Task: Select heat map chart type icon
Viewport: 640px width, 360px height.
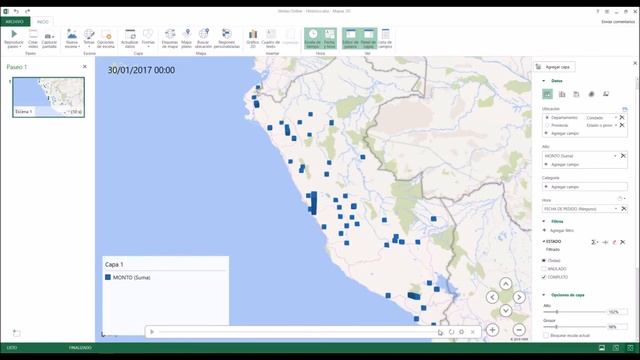Action: pos(591,94)
